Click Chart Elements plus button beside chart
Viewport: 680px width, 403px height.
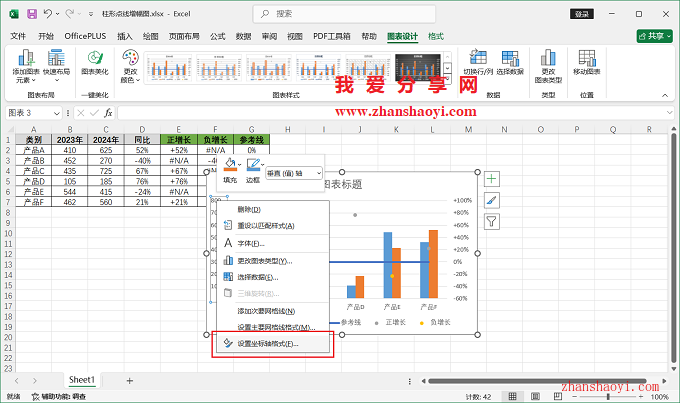pos(491,179)
